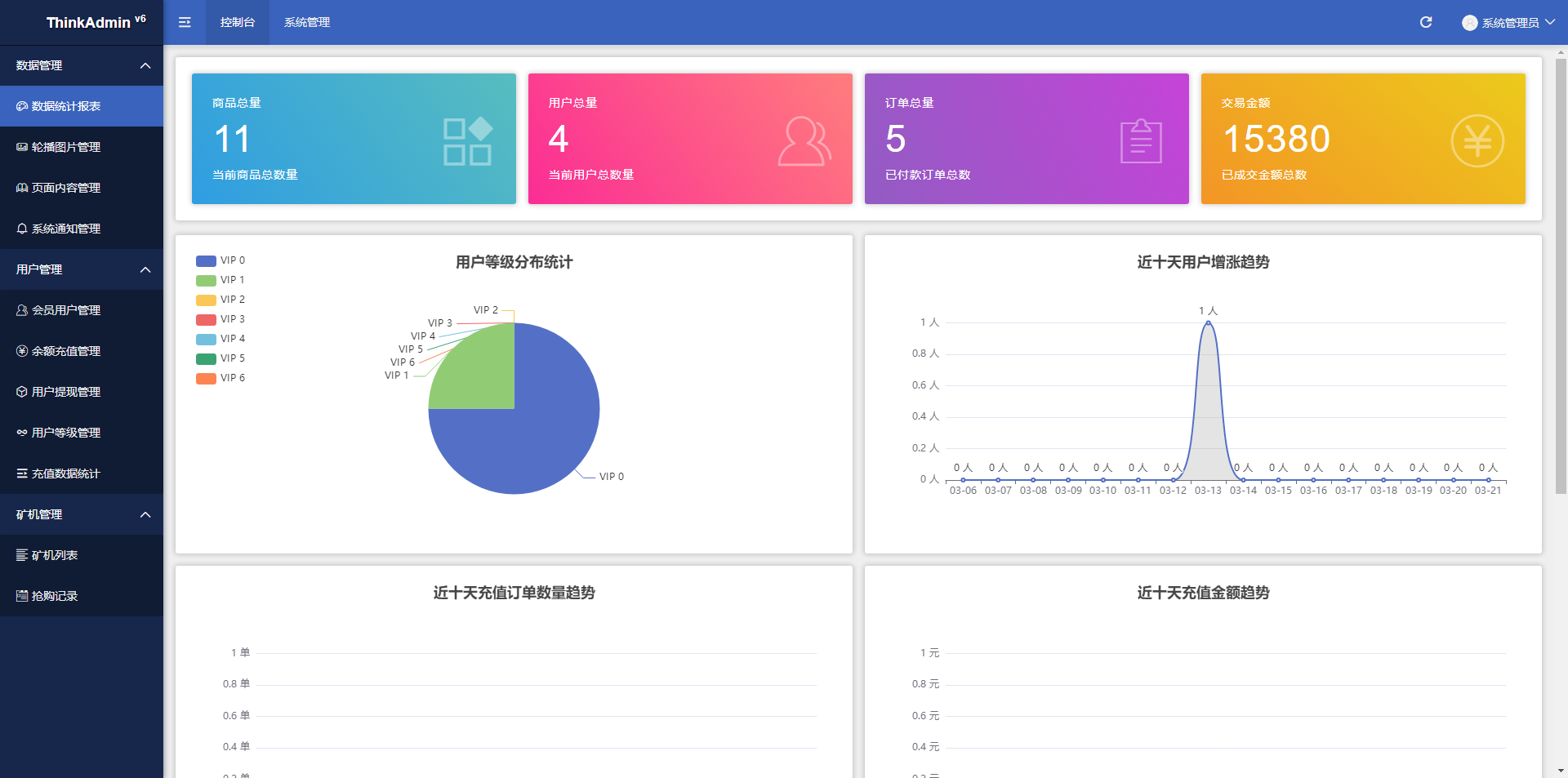Click the 当前用户总数量 caption
The image size is (1568, 778).
(591, 175)
